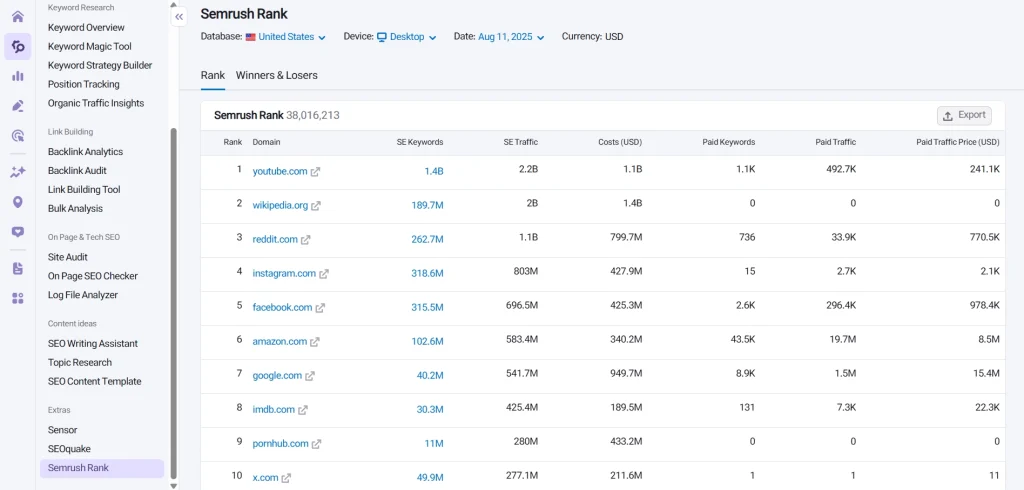
Task: Export the Semrush Rank table
Action: (x=965, y=116)
